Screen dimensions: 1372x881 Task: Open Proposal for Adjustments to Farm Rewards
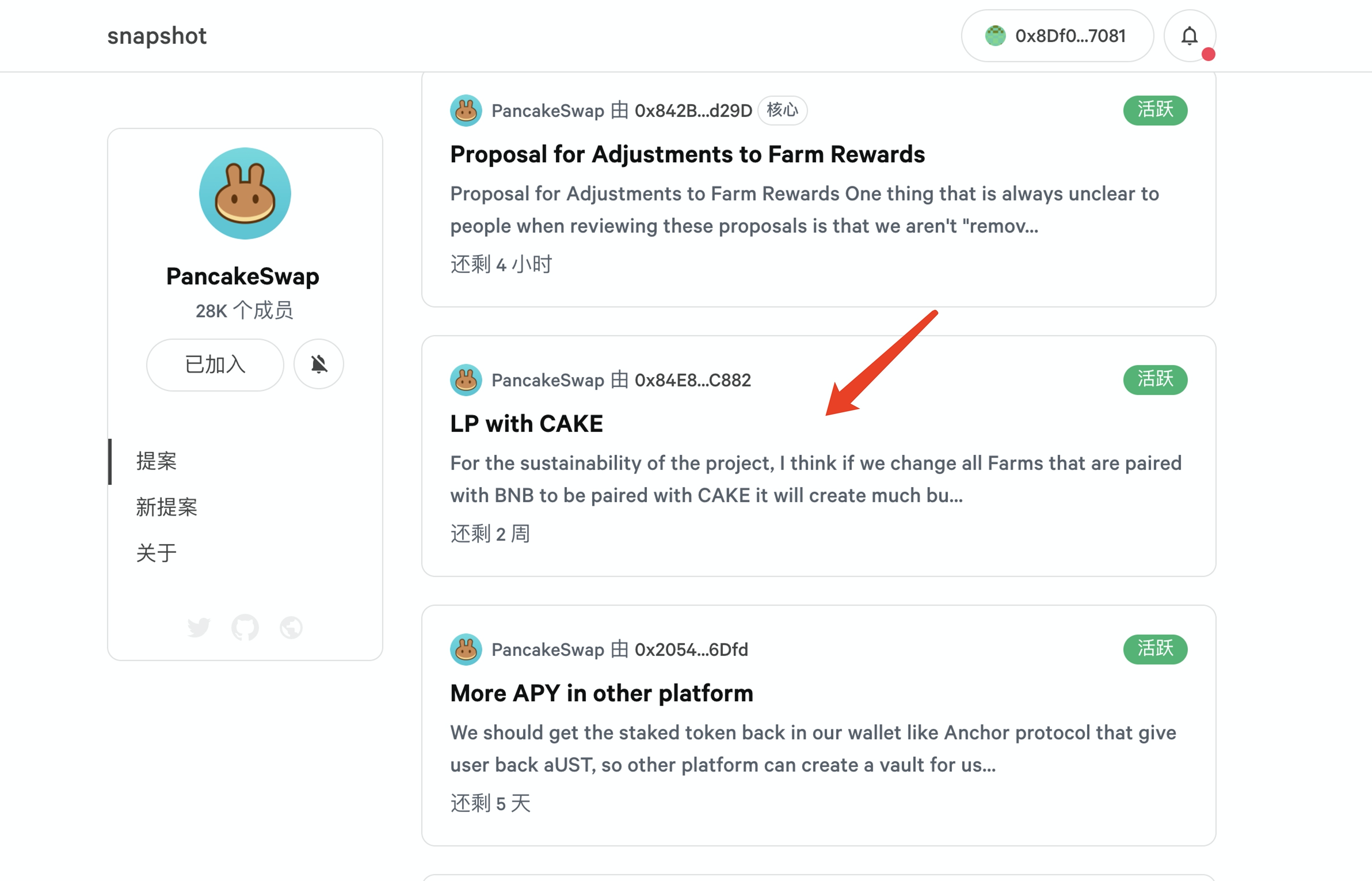pos(687,154)
